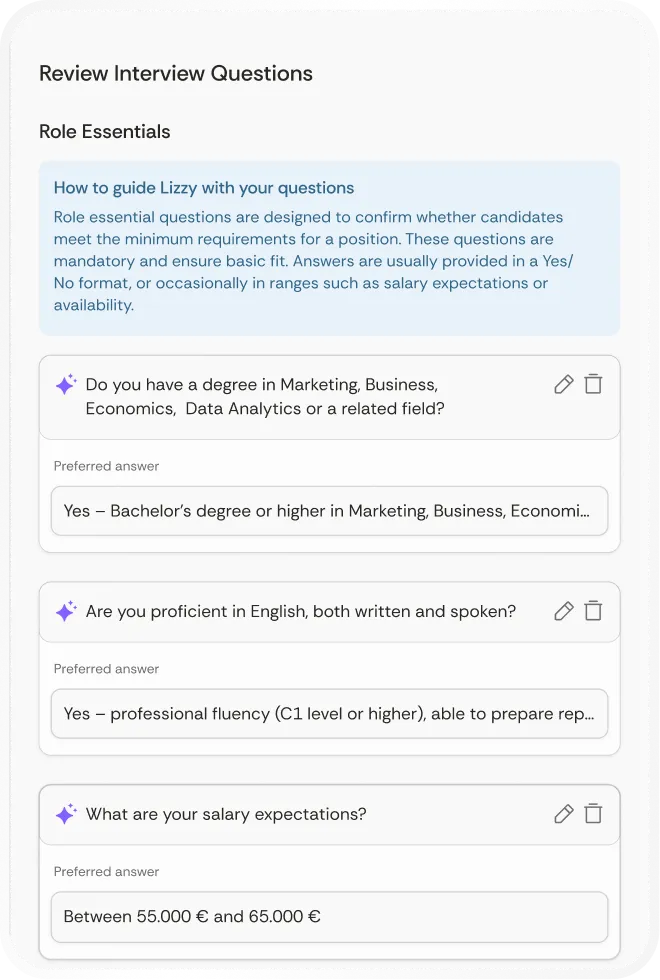Open the guide Lizzy info box
This screenshot has height=980, width=660.
tap(330, 247)
